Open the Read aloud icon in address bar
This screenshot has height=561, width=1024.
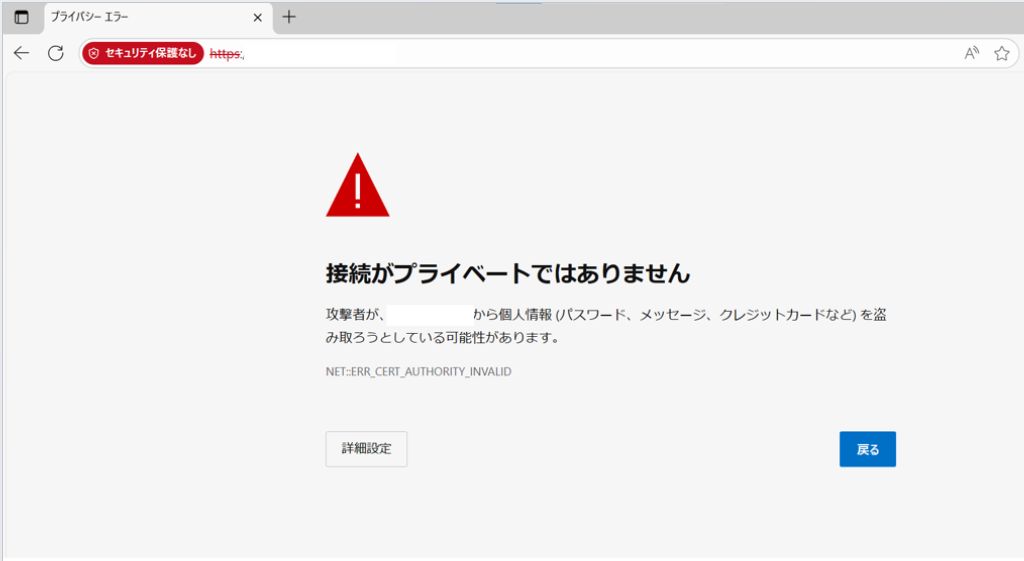(x=972, y=53)
